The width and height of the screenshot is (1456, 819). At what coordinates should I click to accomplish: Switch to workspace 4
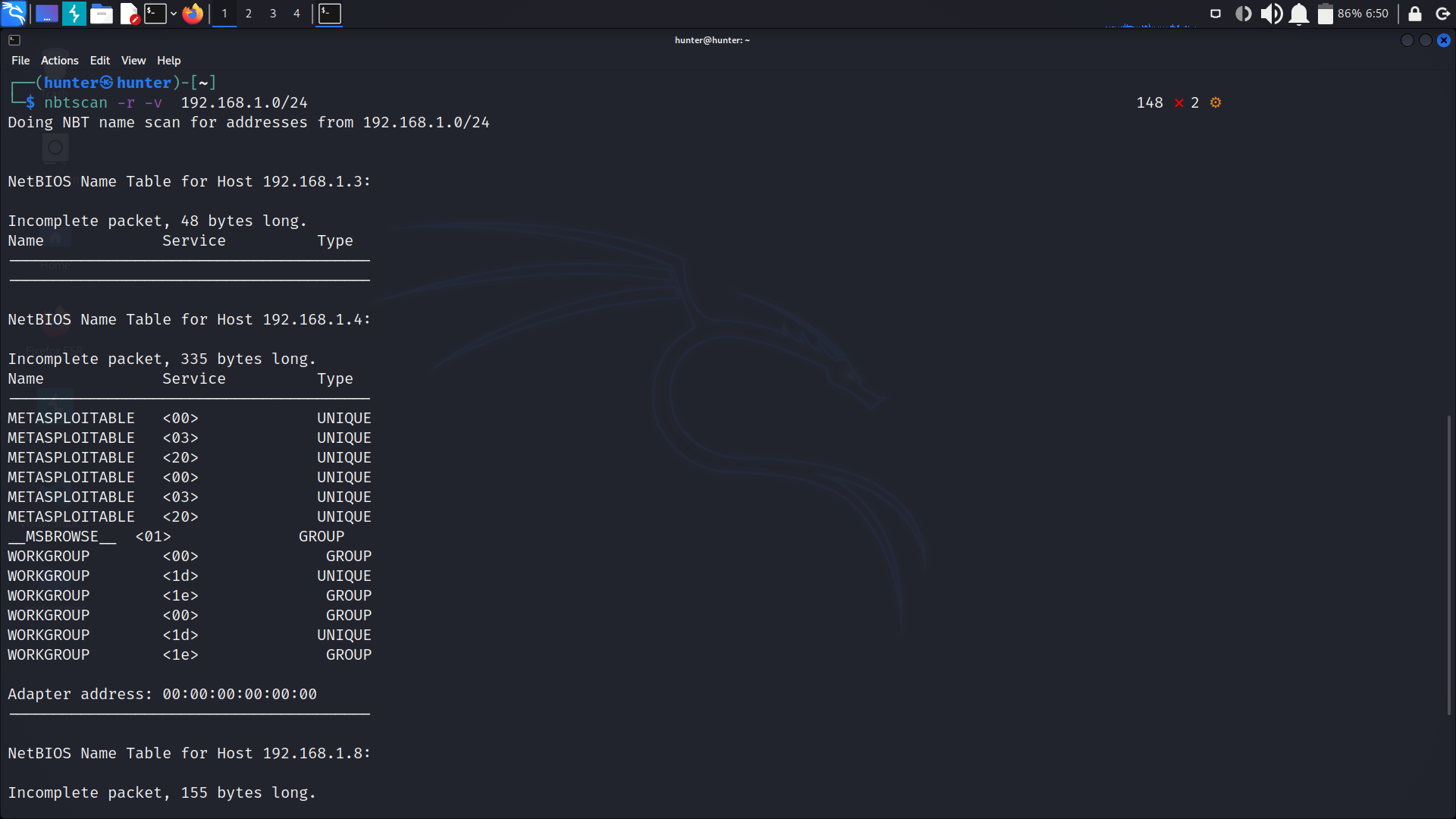point(297,13)
